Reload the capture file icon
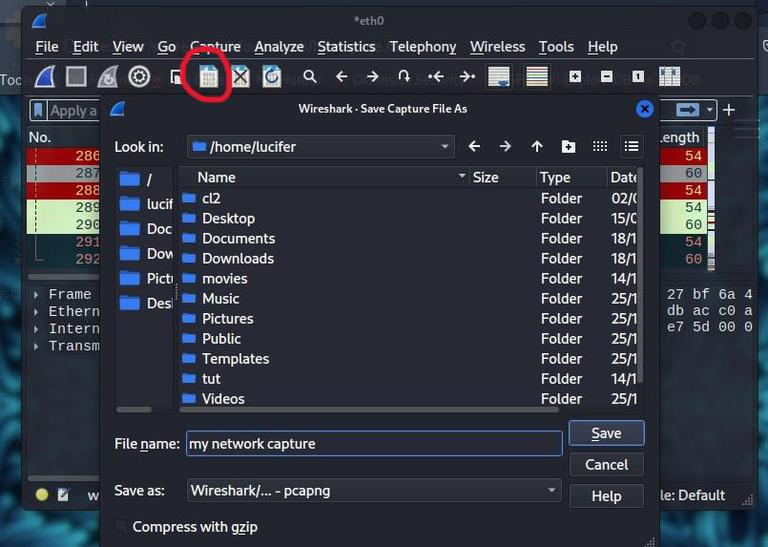This screenshot has height=547, width=768. coord(272,76)
